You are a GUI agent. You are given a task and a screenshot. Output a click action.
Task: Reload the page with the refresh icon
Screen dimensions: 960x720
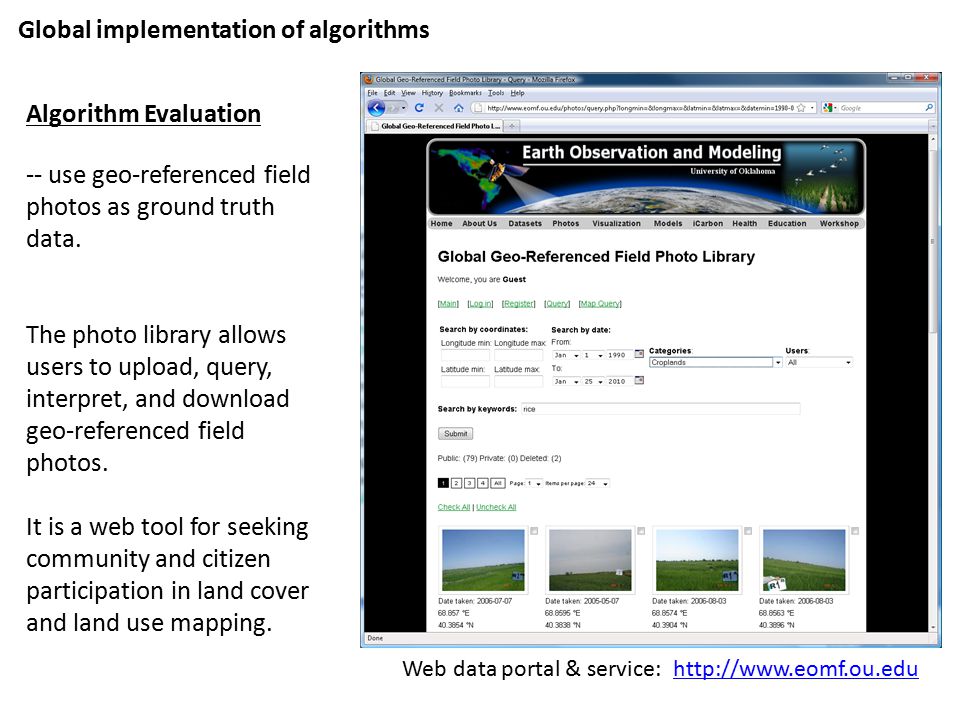tap(419, 108)
